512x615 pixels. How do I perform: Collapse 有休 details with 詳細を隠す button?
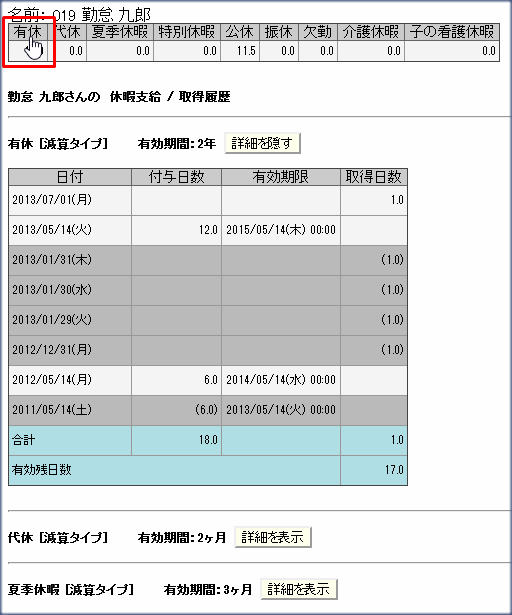tap(262, 143)
